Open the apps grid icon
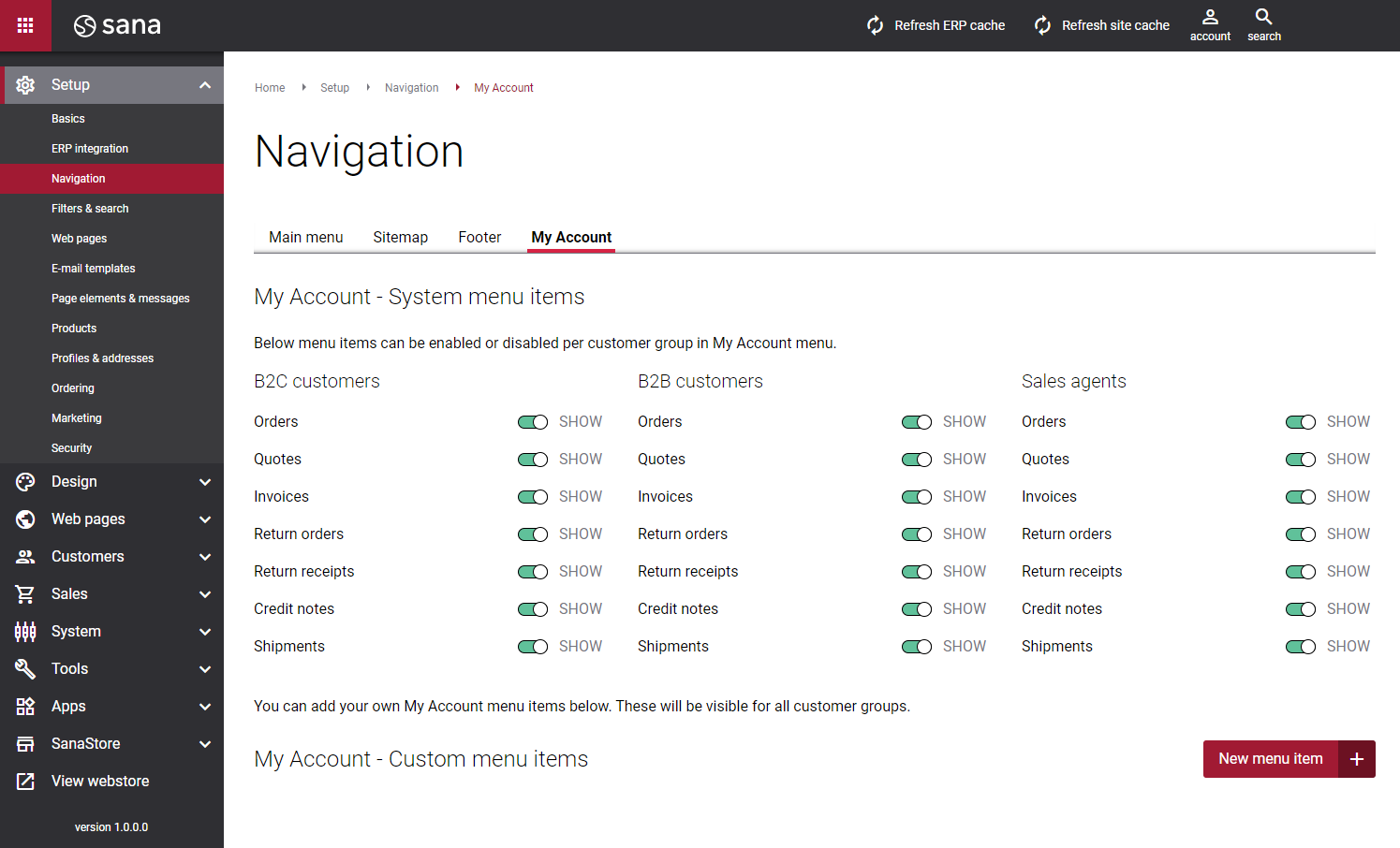Image resolution: width=1400 pixels, height=848 pixels. pos(25,25)
